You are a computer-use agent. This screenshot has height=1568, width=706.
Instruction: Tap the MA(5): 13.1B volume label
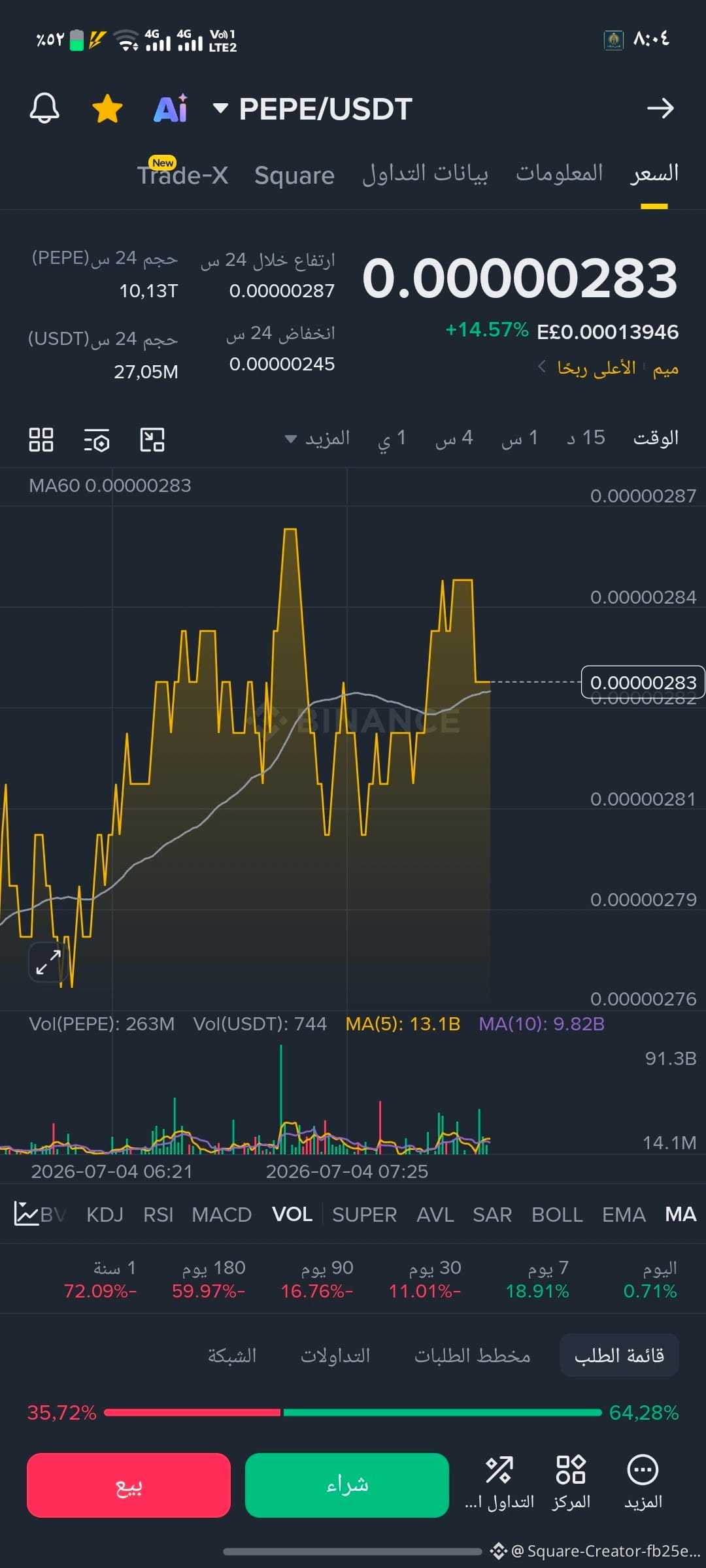tap(403, 1024)
